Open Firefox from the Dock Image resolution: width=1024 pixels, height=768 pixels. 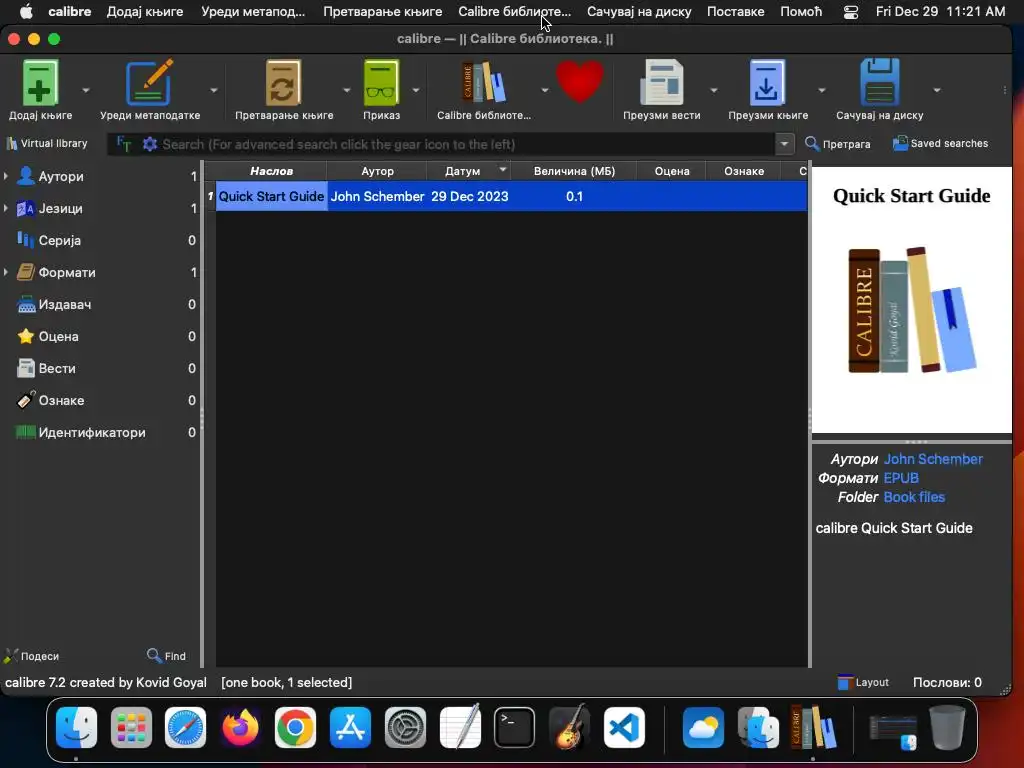tap(240, 728)
